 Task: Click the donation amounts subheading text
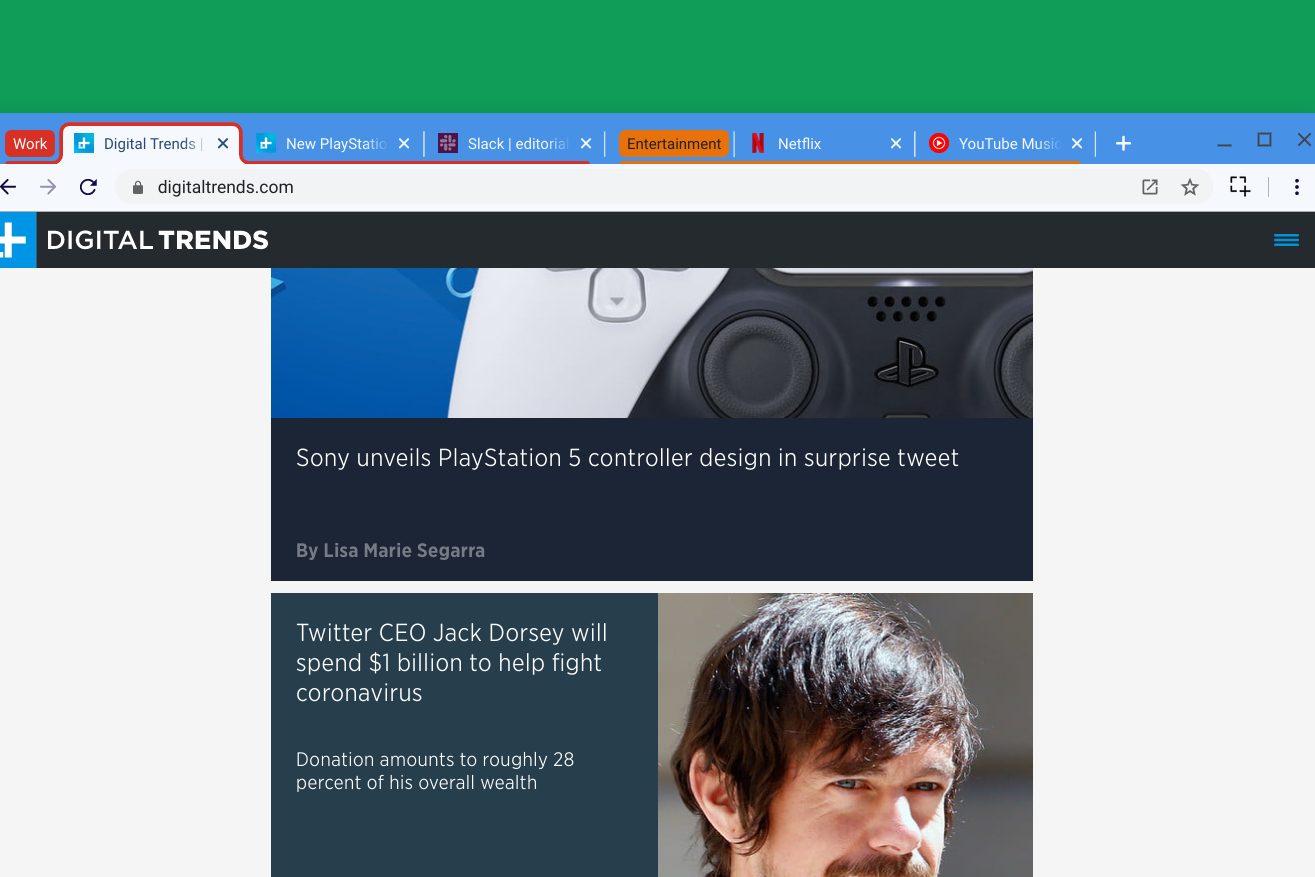click(435, 771)
